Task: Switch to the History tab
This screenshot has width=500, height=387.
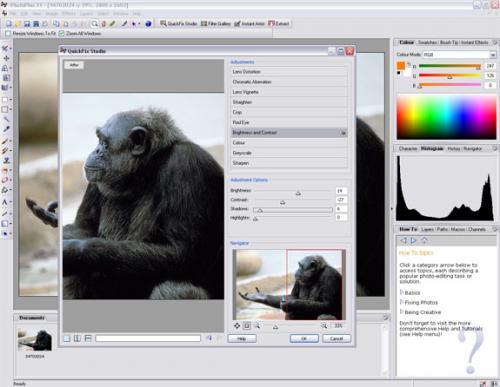Action: click(x=453, y=148)
